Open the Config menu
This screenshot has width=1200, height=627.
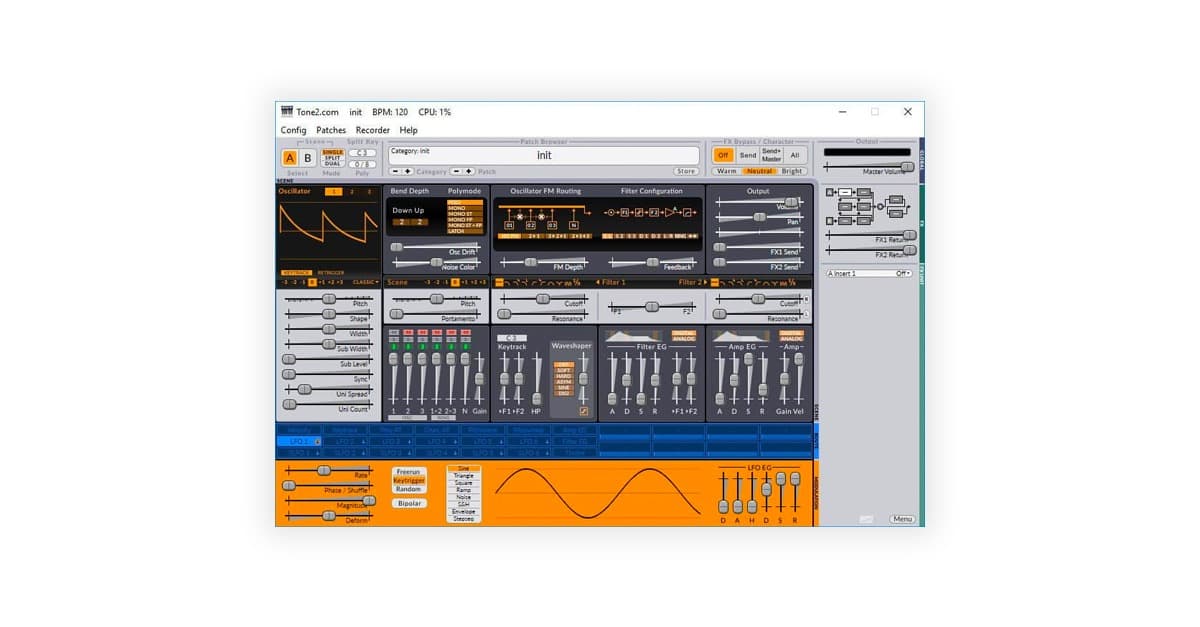292,130
